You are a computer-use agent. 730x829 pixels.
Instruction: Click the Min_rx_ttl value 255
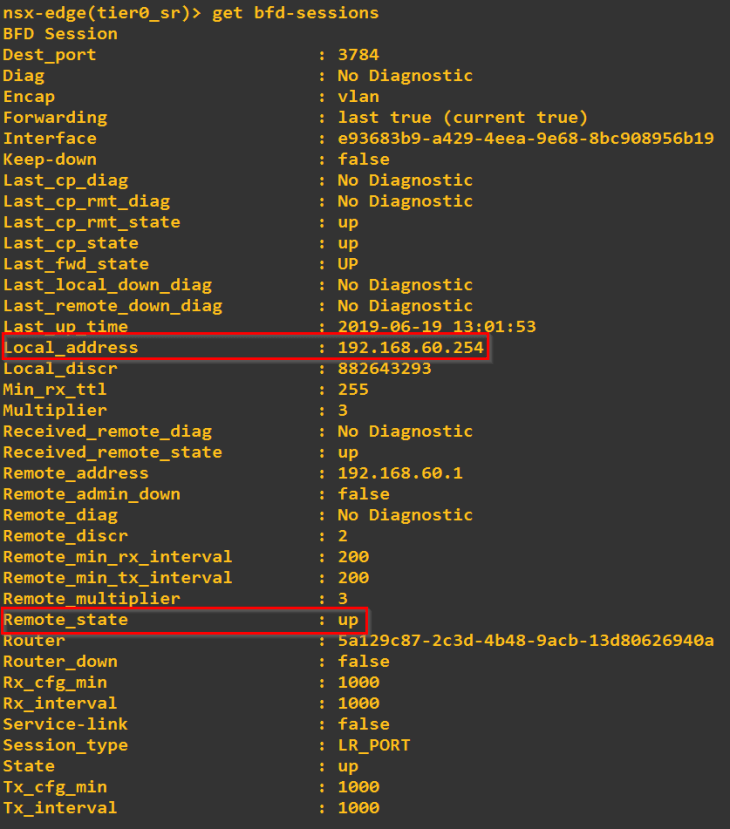click(x=353, y=389)
